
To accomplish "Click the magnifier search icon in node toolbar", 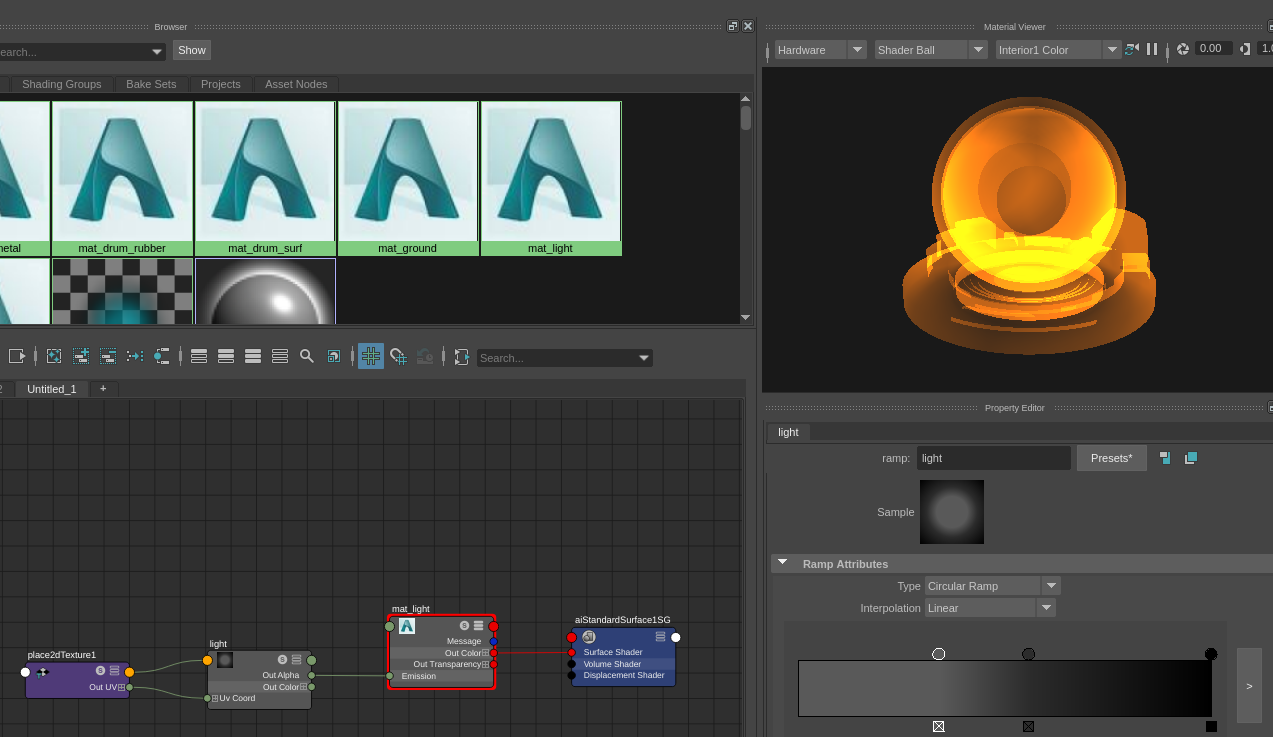I will point(307,356).
